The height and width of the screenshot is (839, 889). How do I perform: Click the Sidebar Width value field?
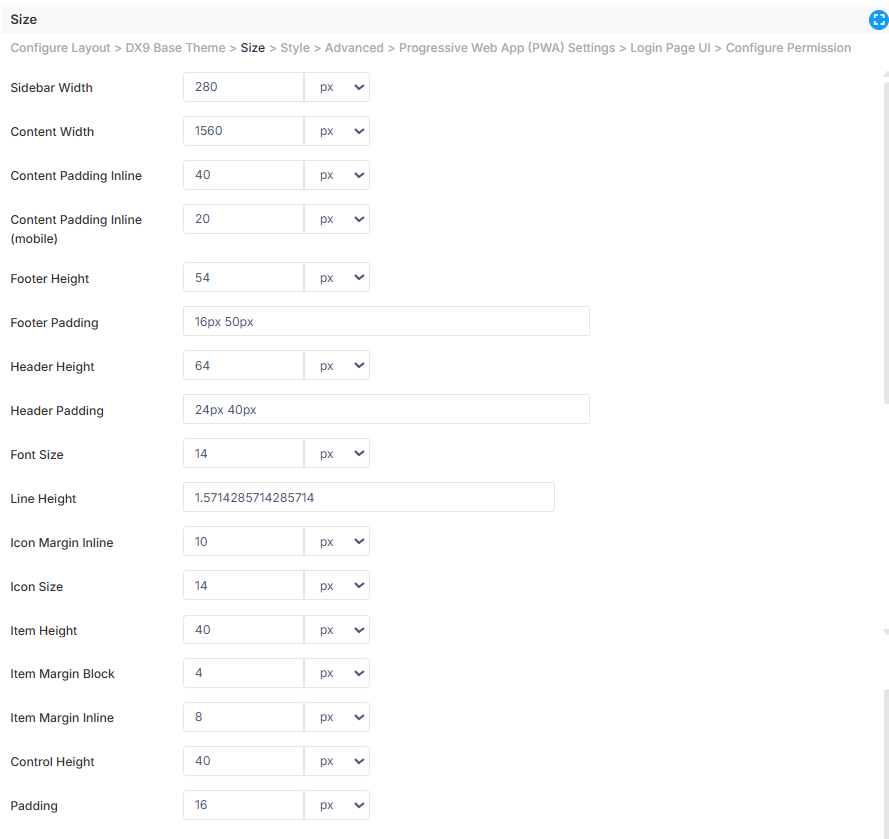tap(243, 87)
